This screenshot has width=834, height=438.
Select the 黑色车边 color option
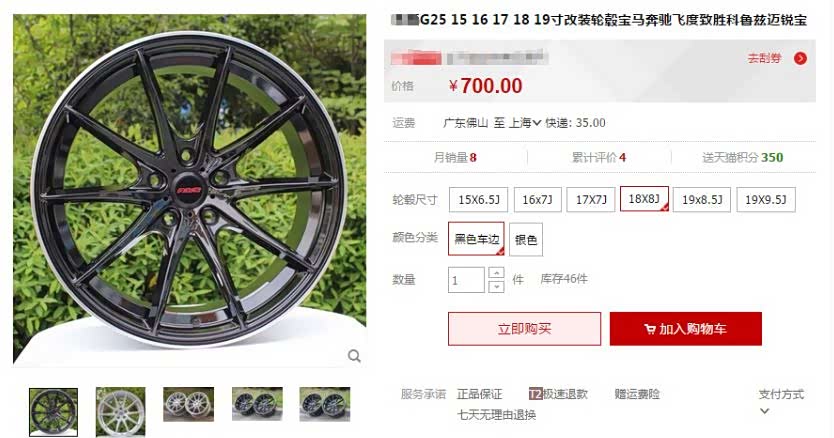(476, 239)
